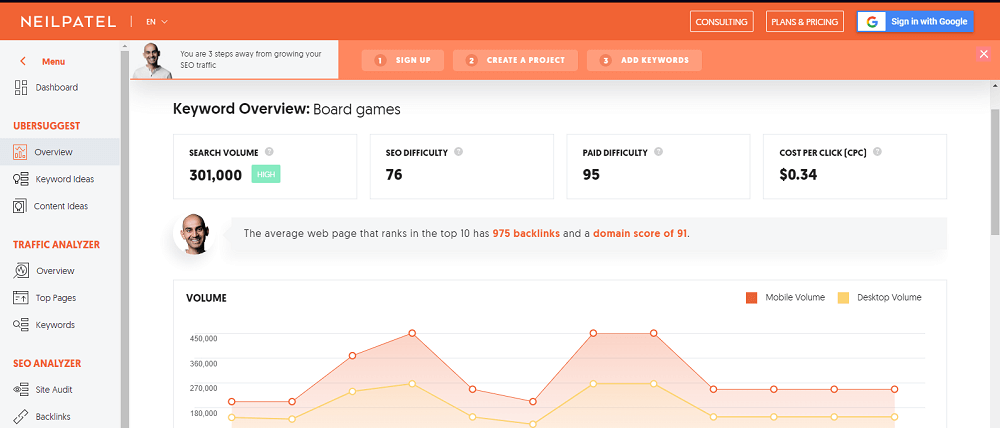The image size is (1000, 428).
Task: Click the sidebar vertical scrollbar
Action: pos(124,236)
